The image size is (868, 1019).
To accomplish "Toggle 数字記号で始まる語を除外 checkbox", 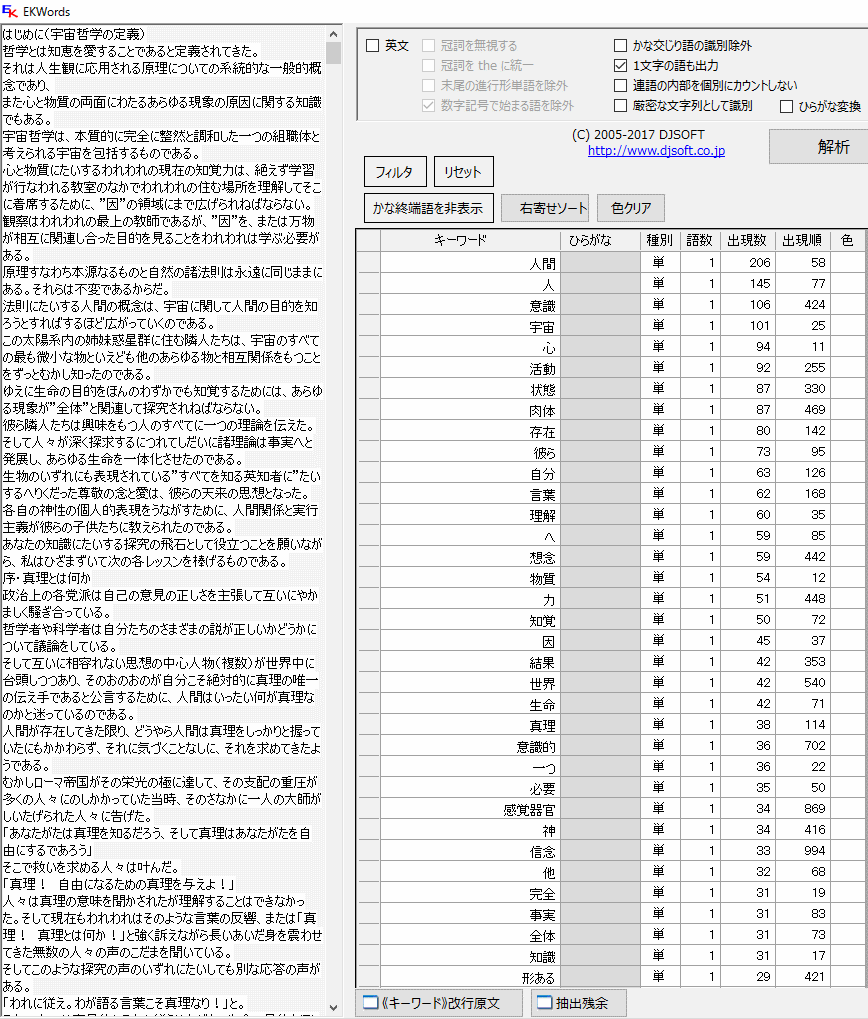I will 429,105.
